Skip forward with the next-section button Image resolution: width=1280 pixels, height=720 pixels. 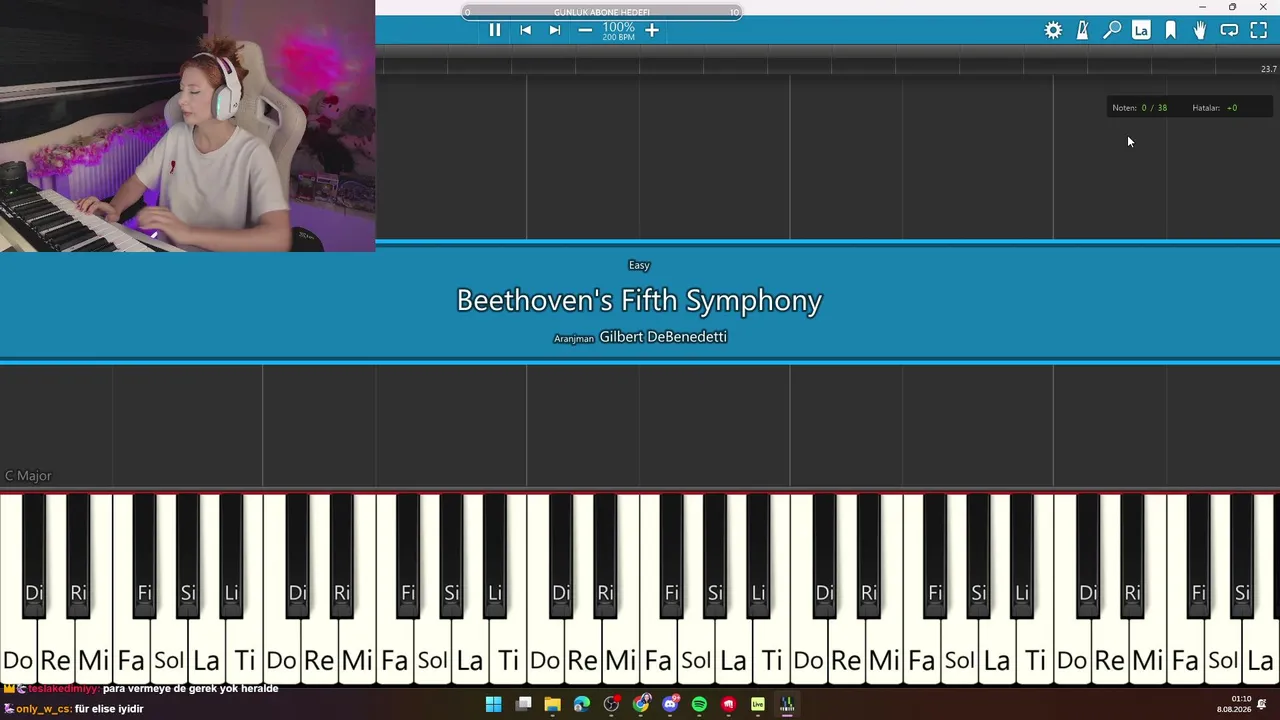(555, 30)
